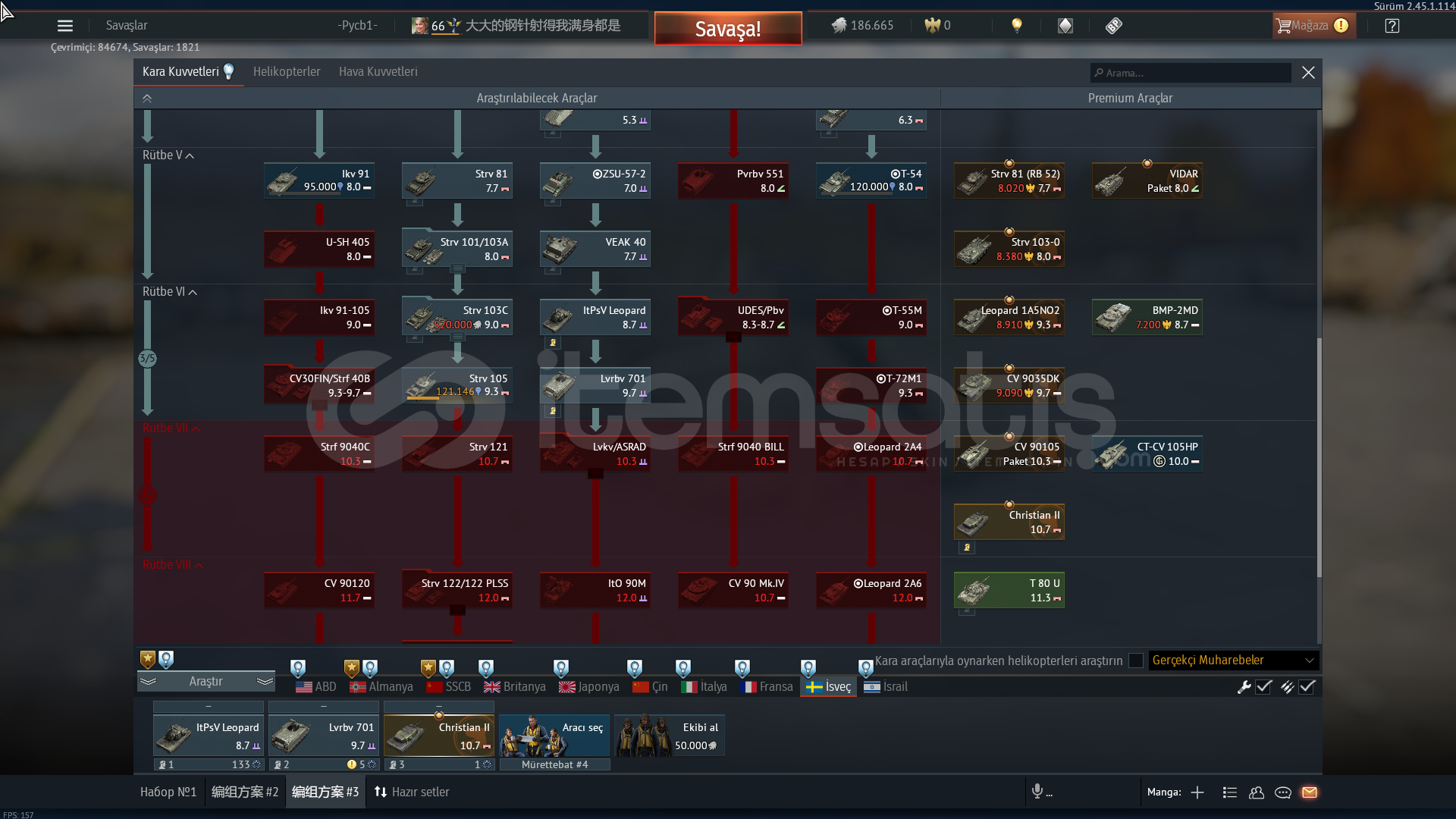This screenshot has width=1456, height=819.
Task: Select the Britanya nation tab
Action: tap(515, 687)
